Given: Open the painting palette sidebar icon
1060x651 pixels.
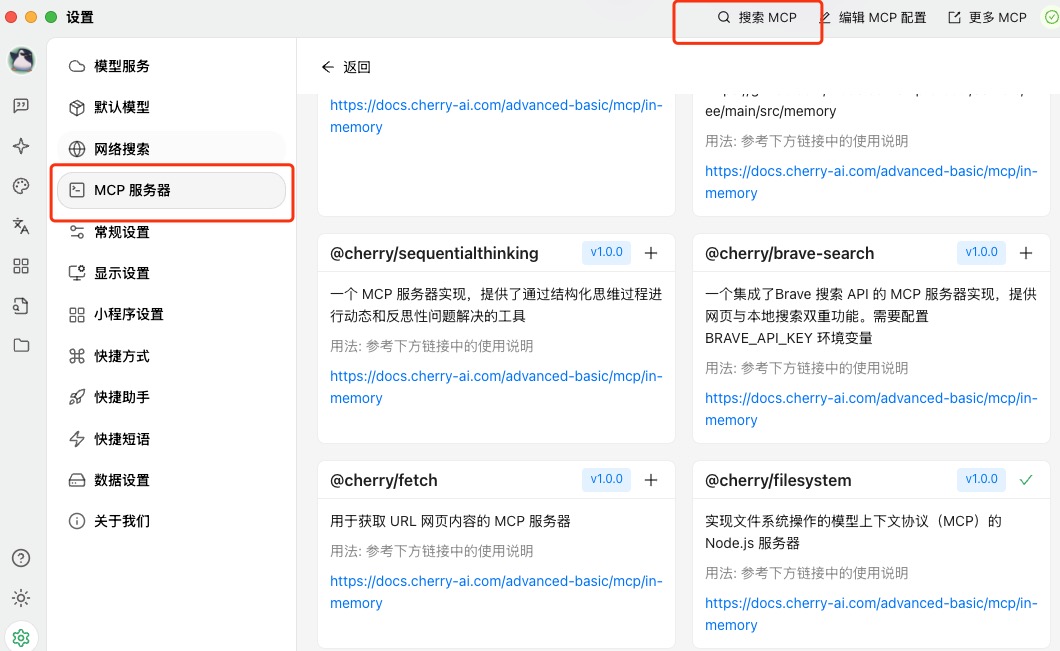Looking at the screenshot, I should [x=21, y=186].
